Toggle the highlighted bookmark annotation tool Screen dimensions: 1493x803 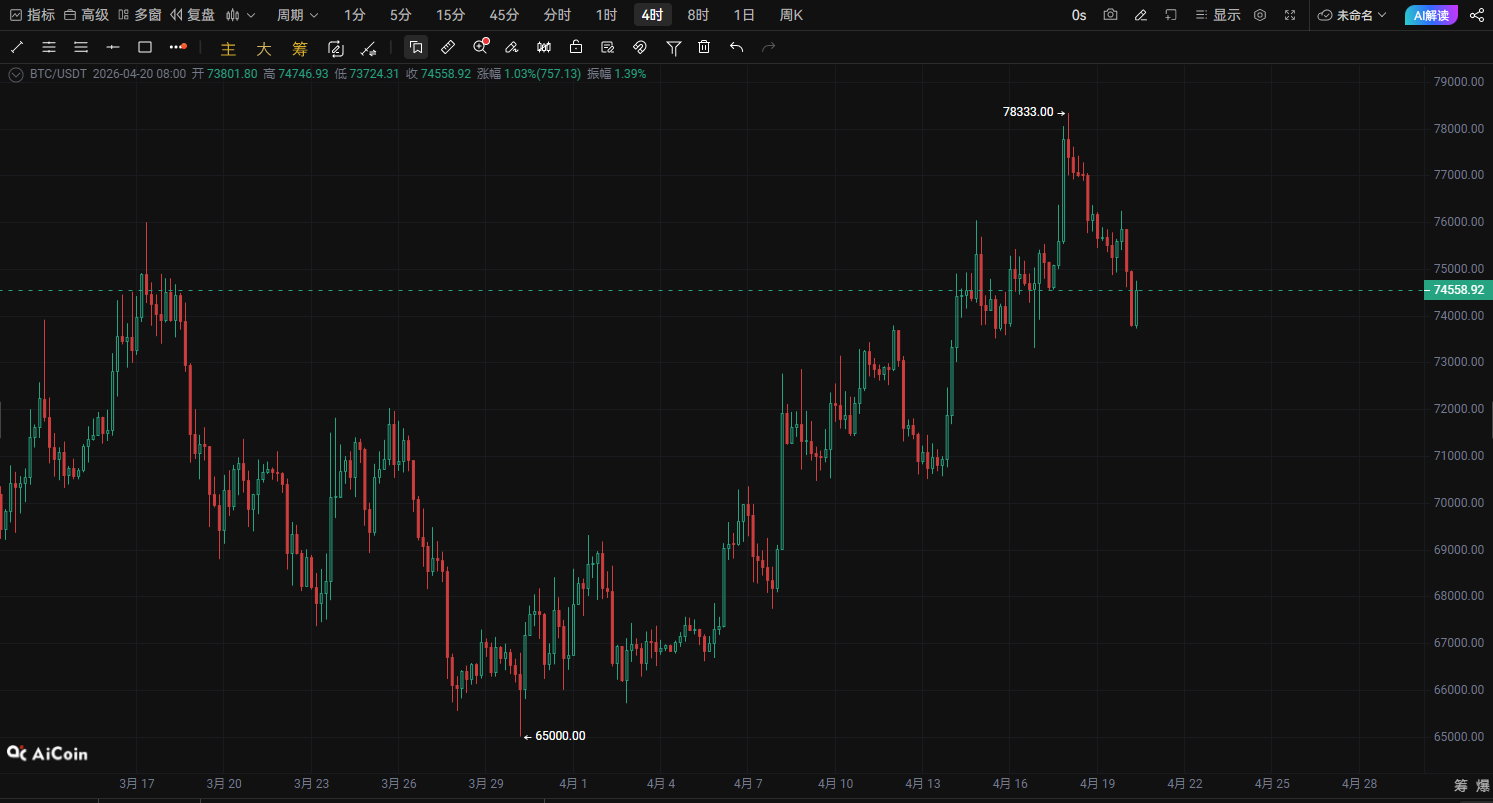tap(416, 47)
